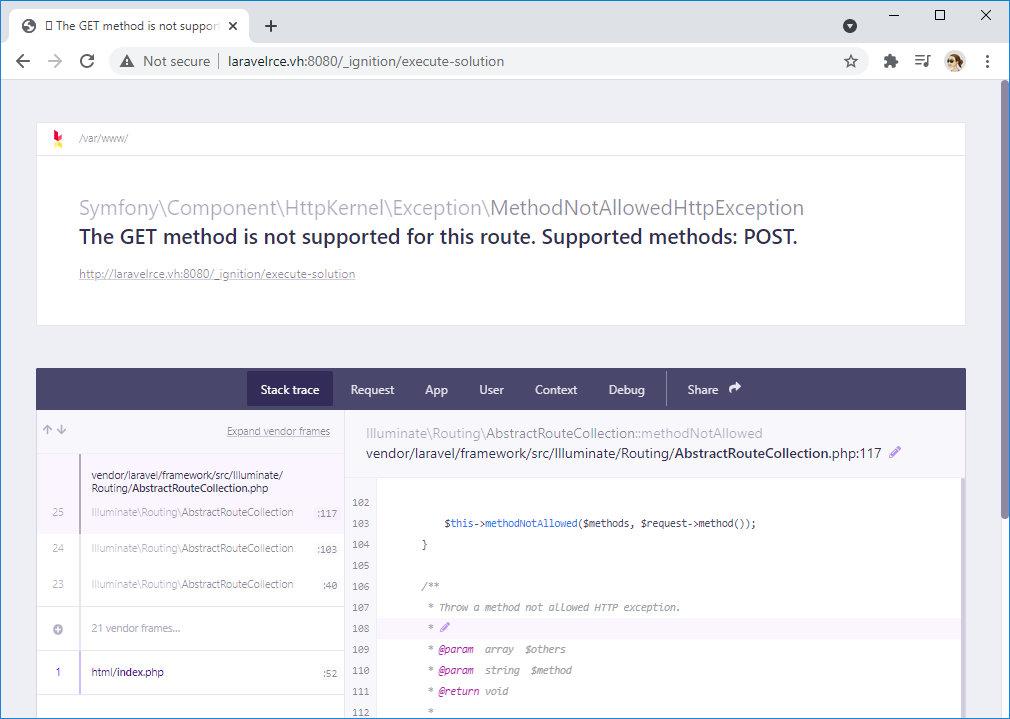The width and height of the screenshot is (1010, 719).
Task: Expand the 21 vendor frames group
Action: [58, 629]
